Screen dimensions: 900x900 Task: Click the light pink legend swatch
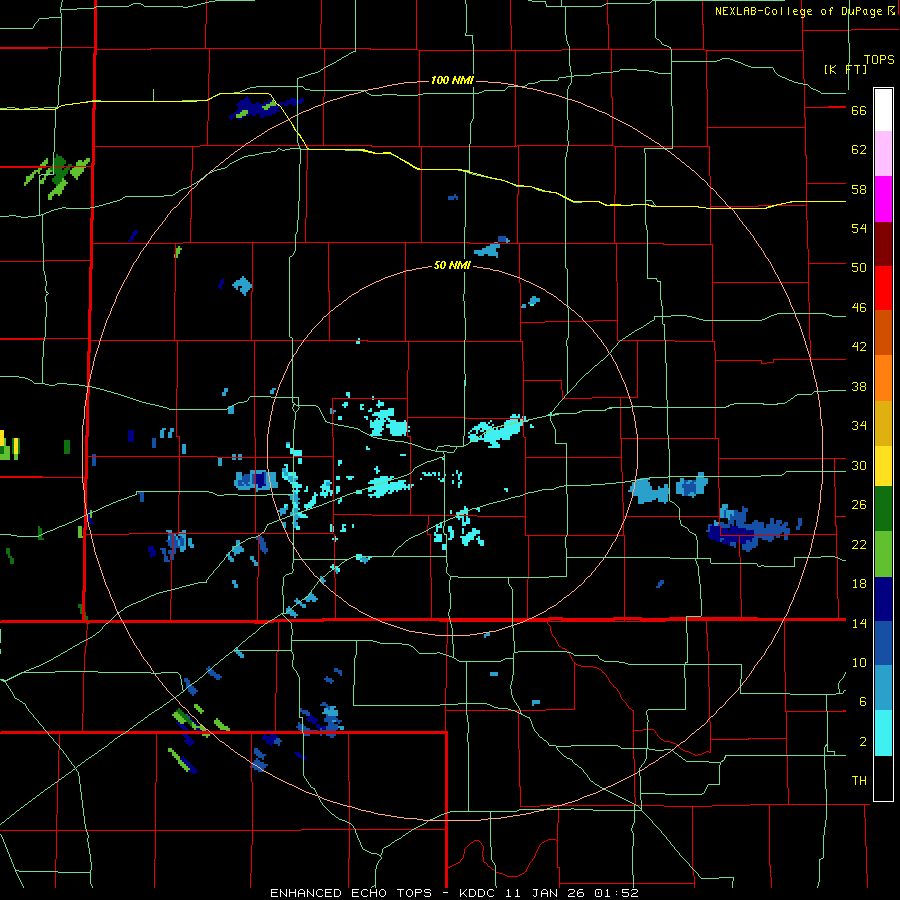pos(883,153)
